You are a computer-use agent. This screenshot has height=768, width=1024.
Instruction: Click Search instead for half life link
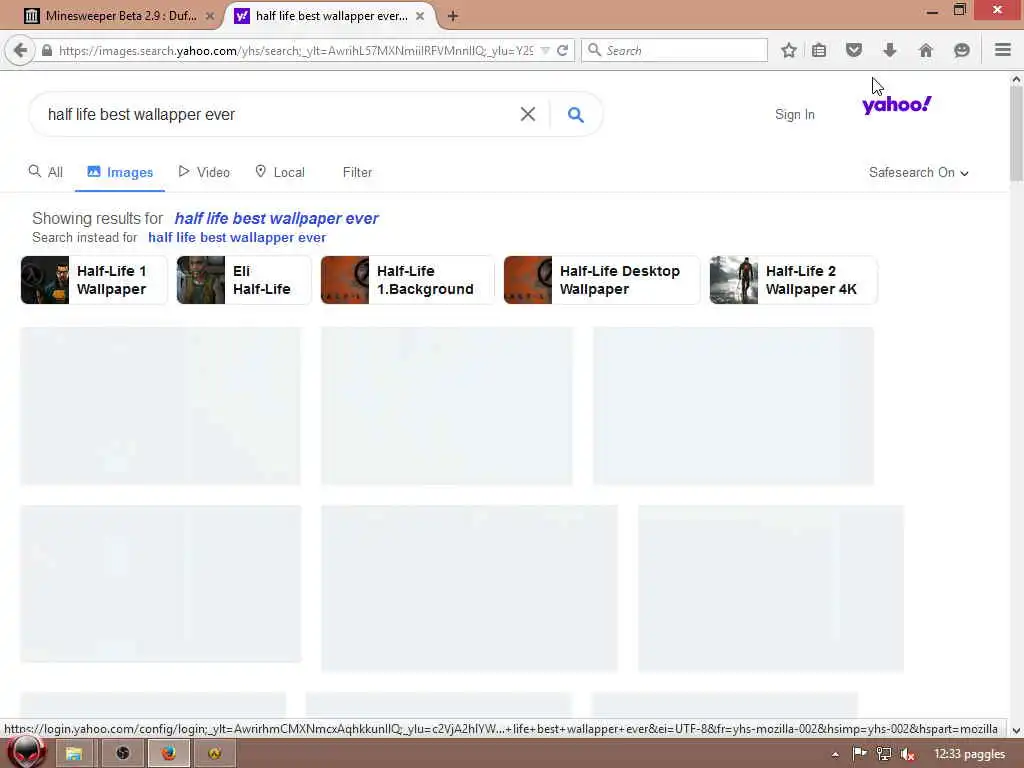(x=237, y=238)
